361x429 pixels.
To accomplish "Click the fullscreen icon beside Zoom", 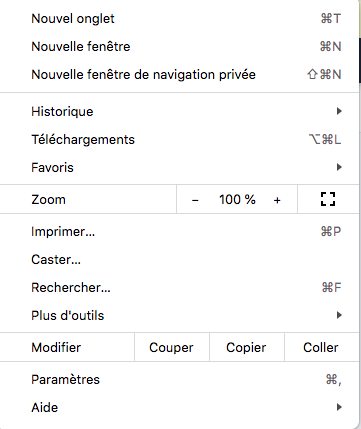I will (x=328, y=199).
